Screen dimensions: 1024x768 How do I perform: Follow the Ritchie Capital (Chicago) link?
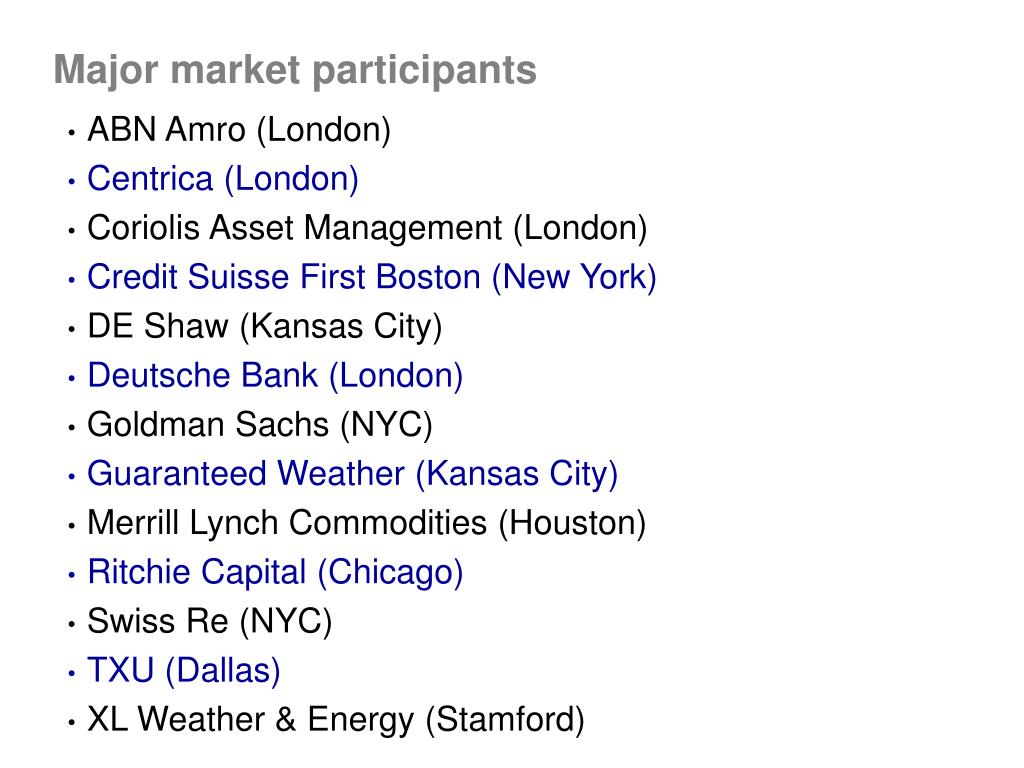point(275,573)
